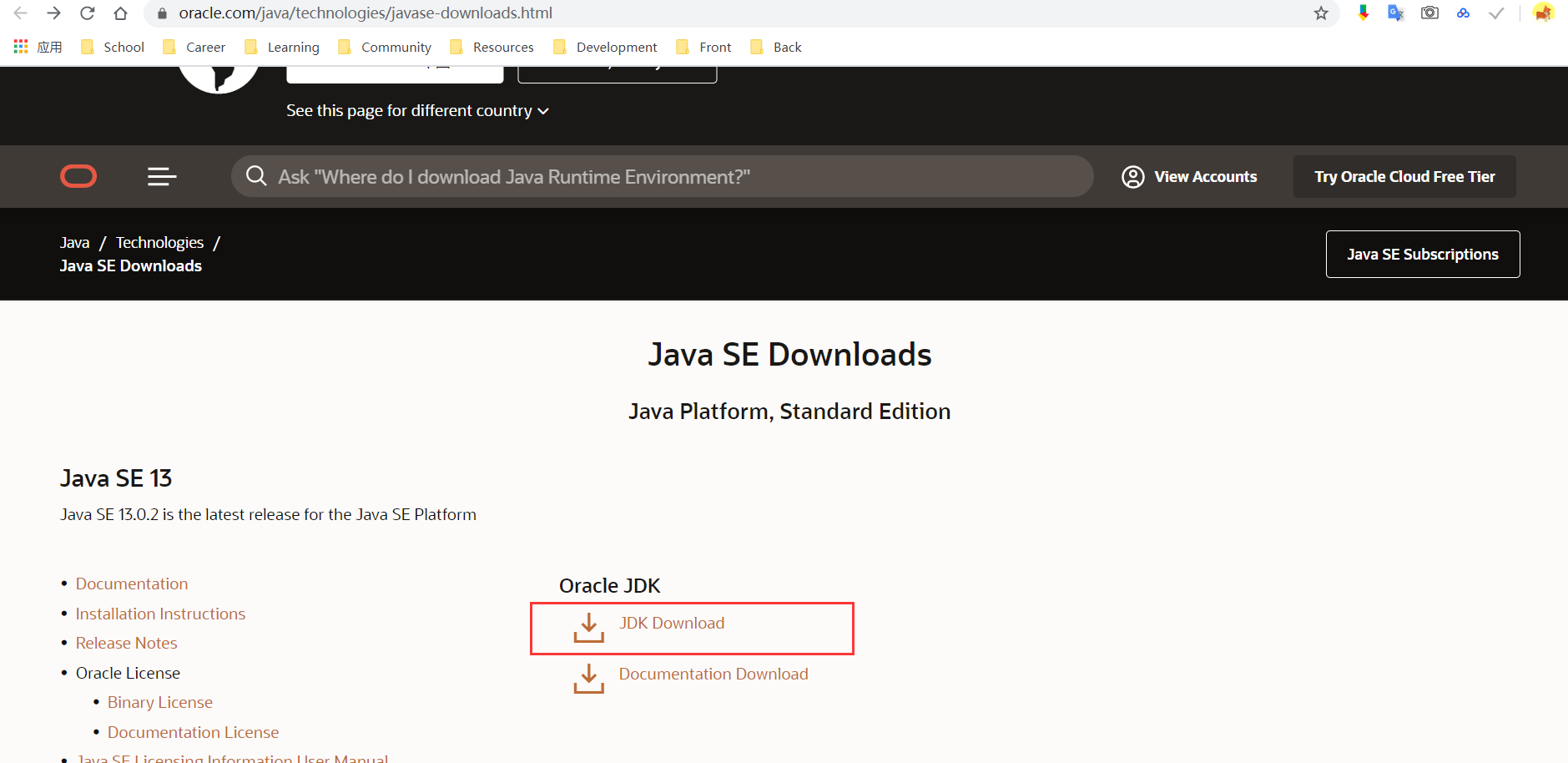
Task: Expand See this page for different country
Action: point(417,110)
